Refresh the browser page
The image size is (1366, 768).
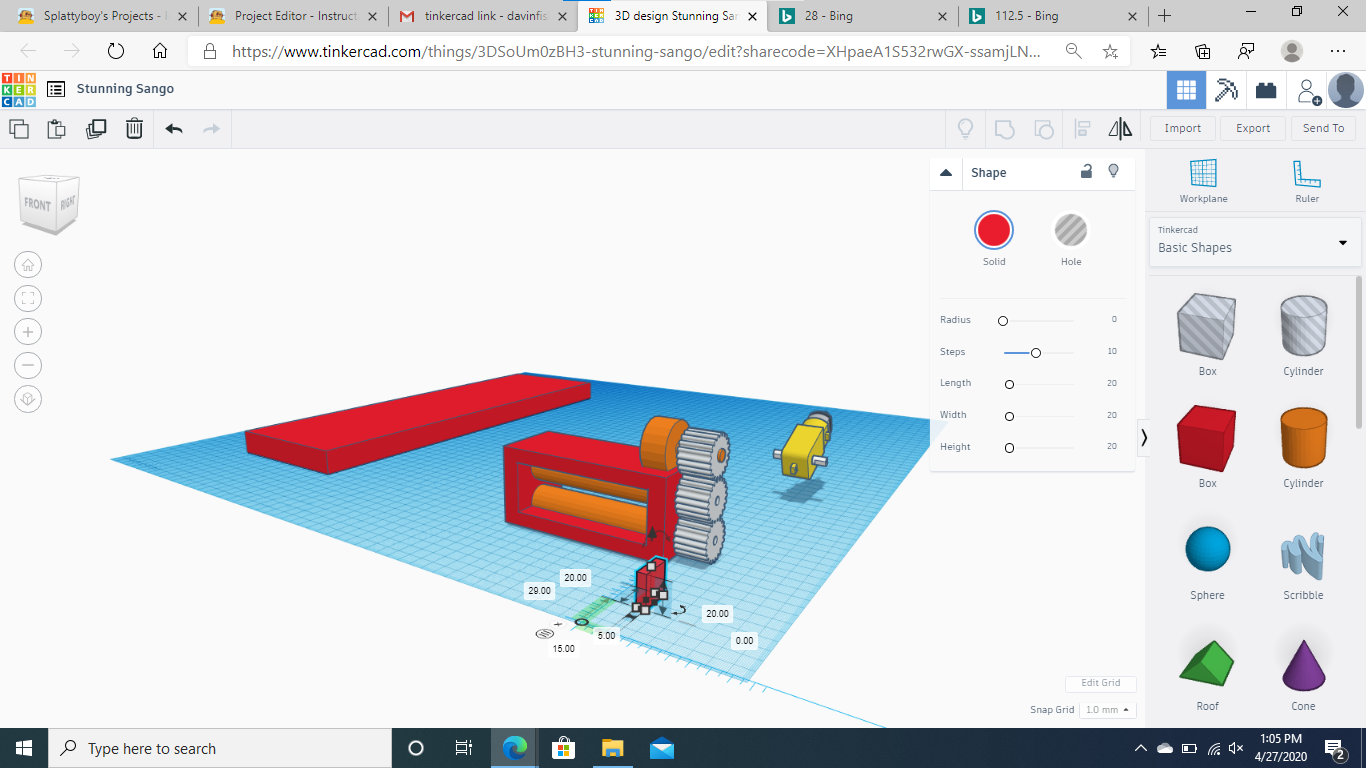click(x=115, y=51)
